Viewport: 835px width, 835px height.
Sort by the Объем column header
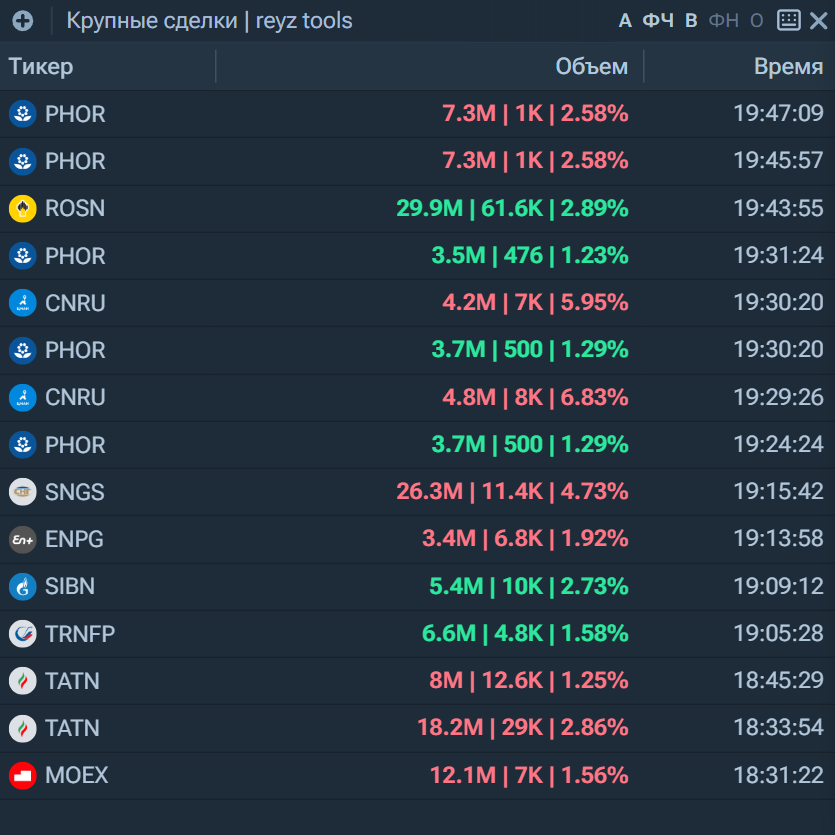click(592, 67)
